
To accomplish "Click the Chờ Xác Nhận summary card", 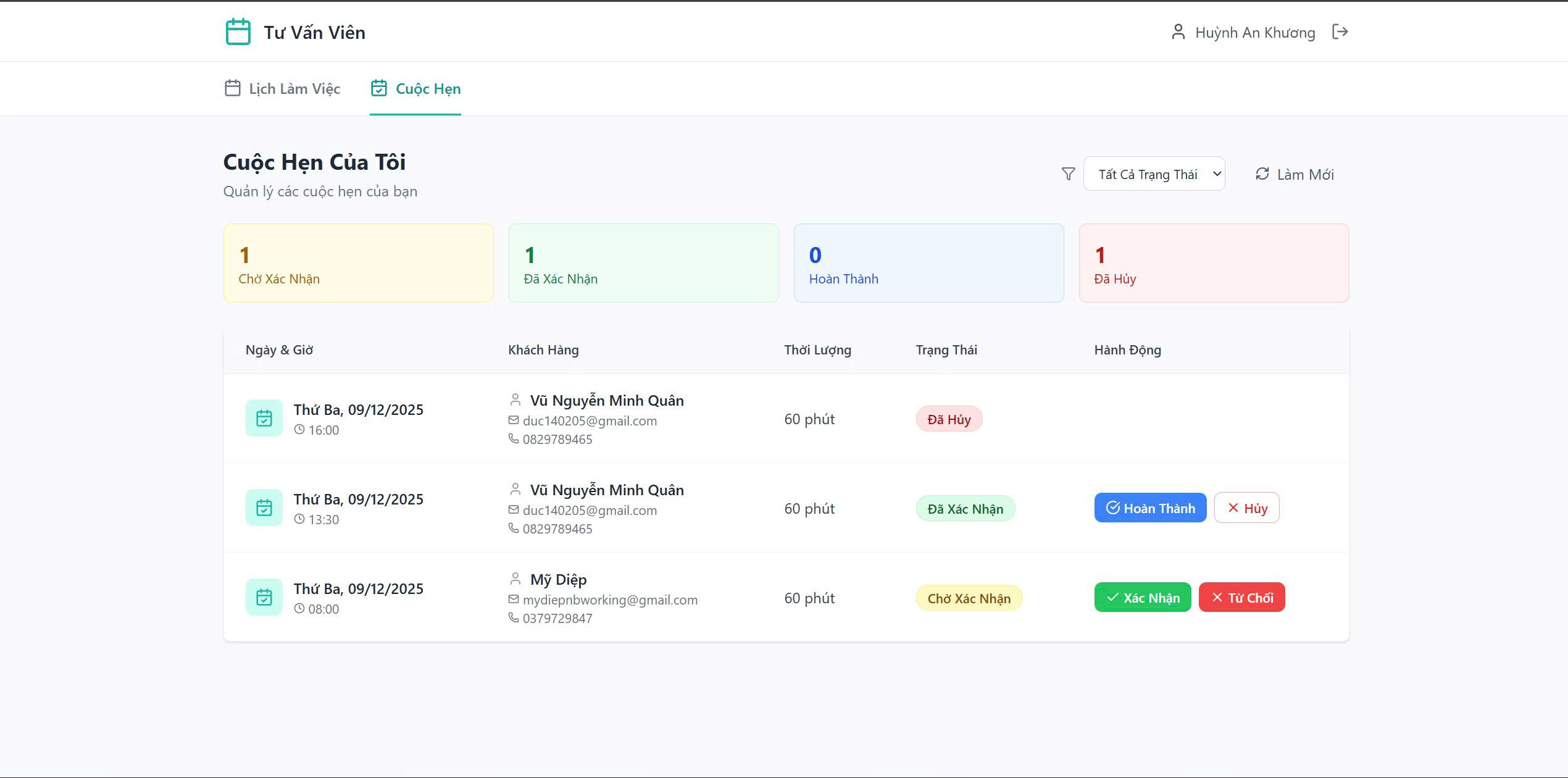I will [358, 263].
